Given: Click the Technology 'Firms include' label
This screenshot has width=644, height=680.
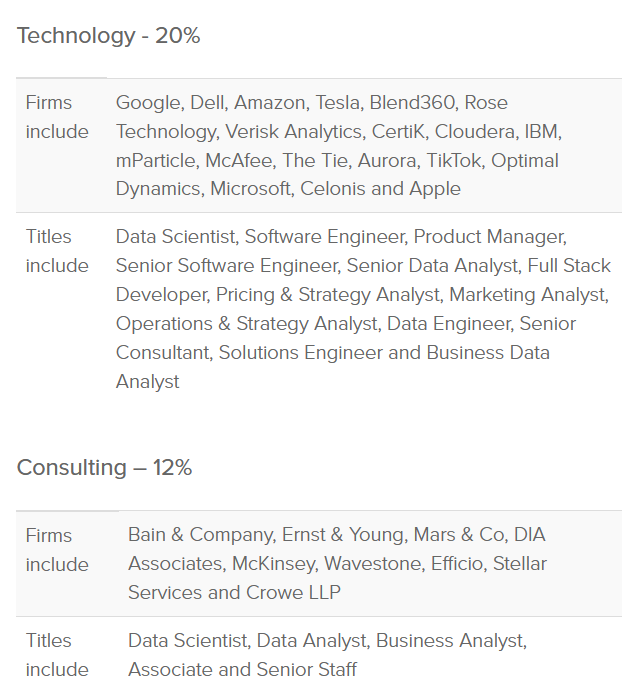Looking at the screenshot, I should [x=57, y=117].
